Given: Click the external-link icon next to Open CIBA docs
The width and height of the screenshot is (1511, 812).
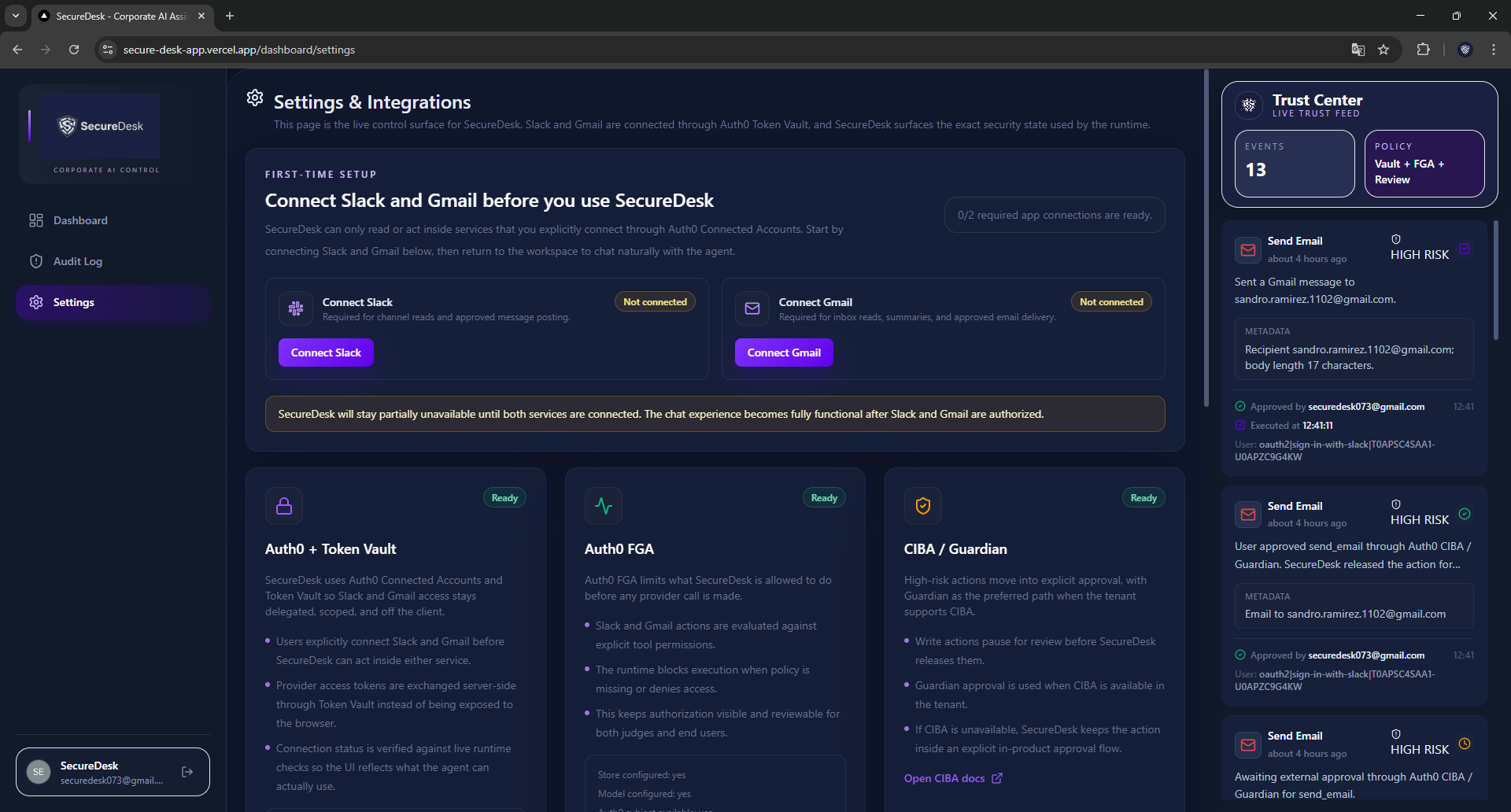Looking at the screenshot, I should (997, 778).
